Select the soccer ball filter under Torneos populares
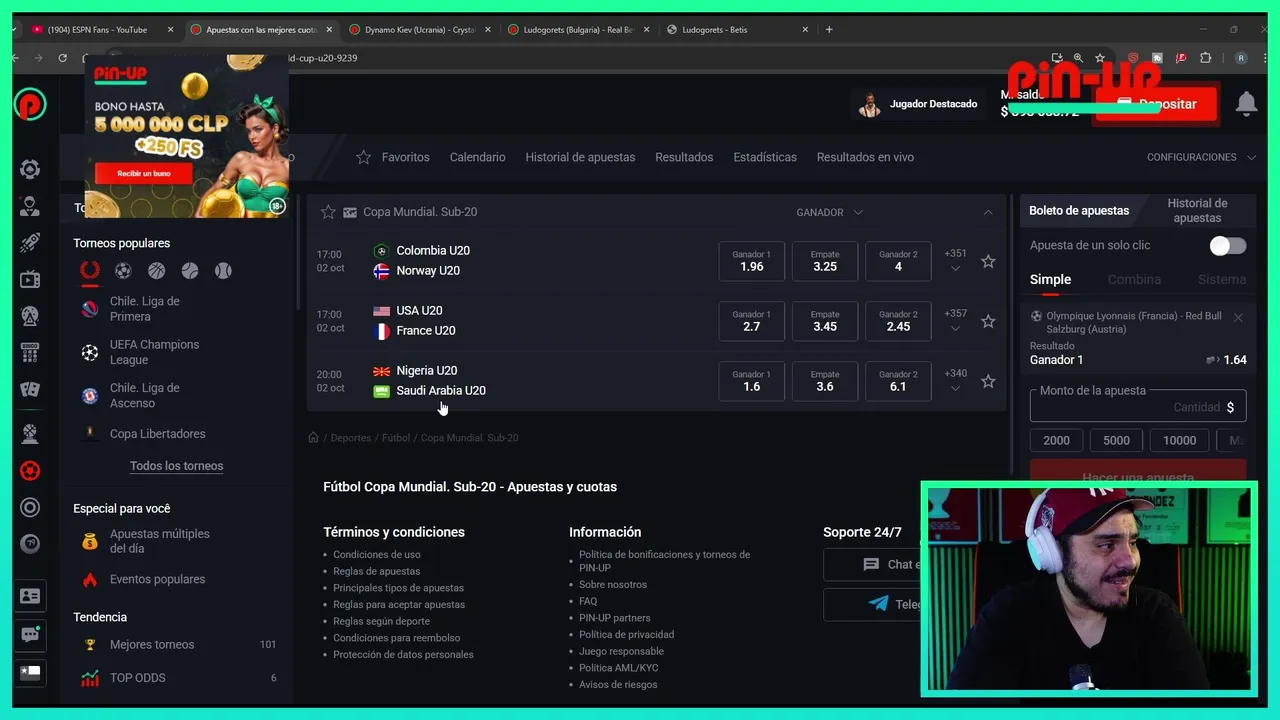The width and height of the screenshot is (1280, 720). click(x=123, y=270)
